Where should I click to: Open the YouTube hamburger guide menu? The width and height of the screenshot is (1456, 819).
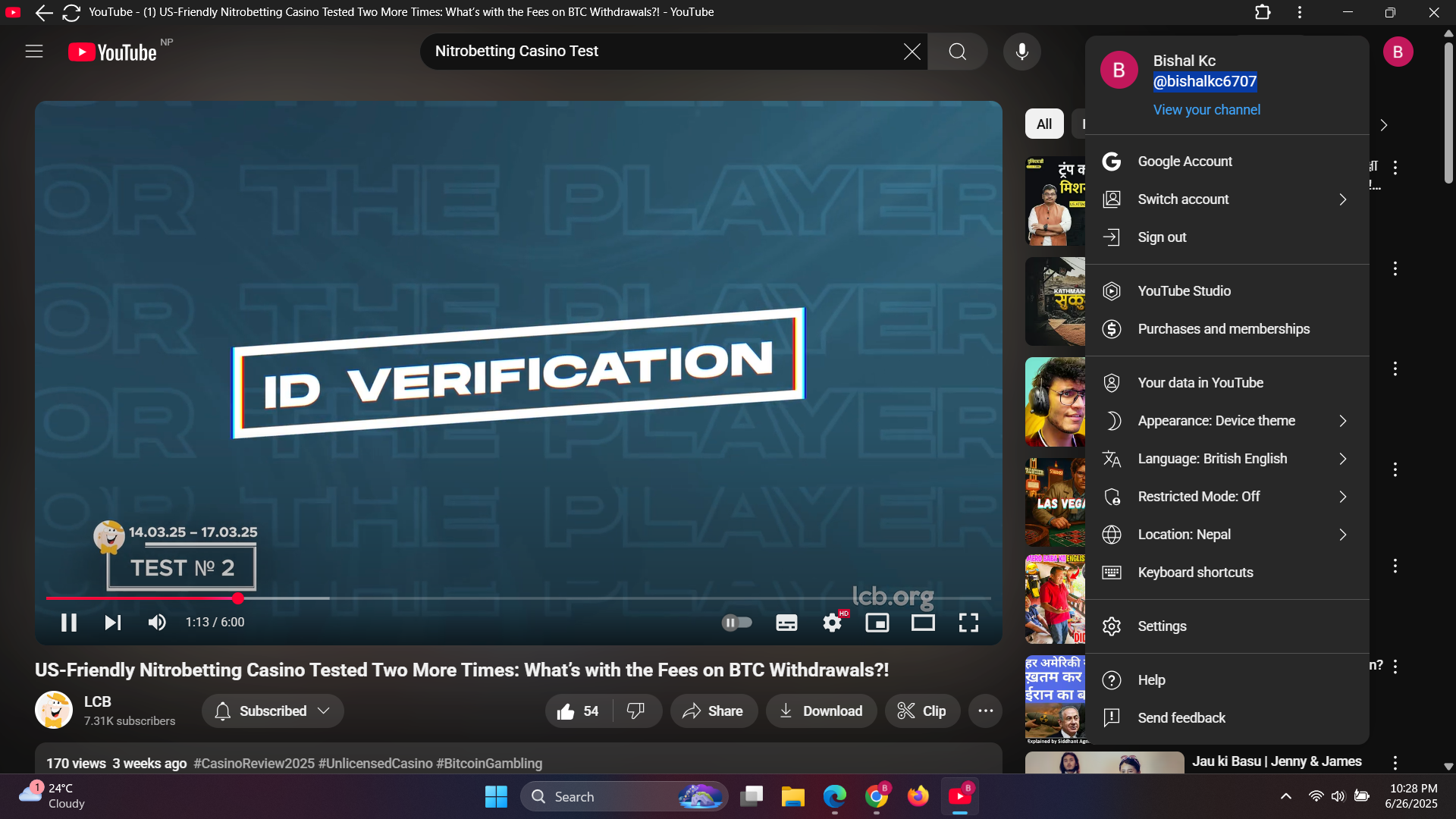click(x=34, y=52)
